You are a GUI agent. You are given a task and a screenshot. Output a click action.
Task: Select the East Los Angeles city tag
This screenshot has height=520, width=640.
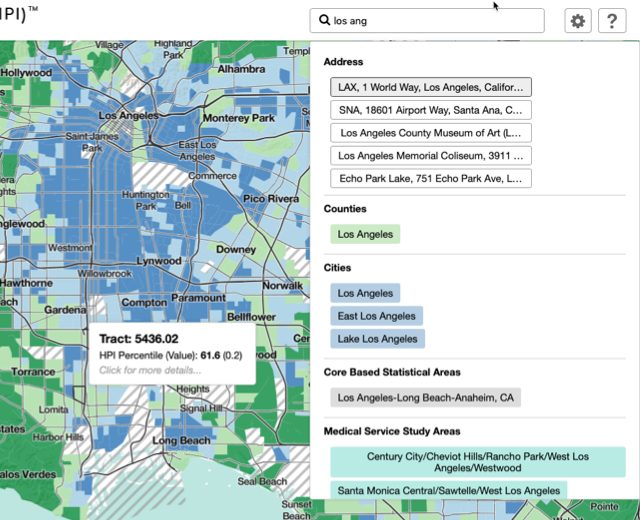point(376,316)
